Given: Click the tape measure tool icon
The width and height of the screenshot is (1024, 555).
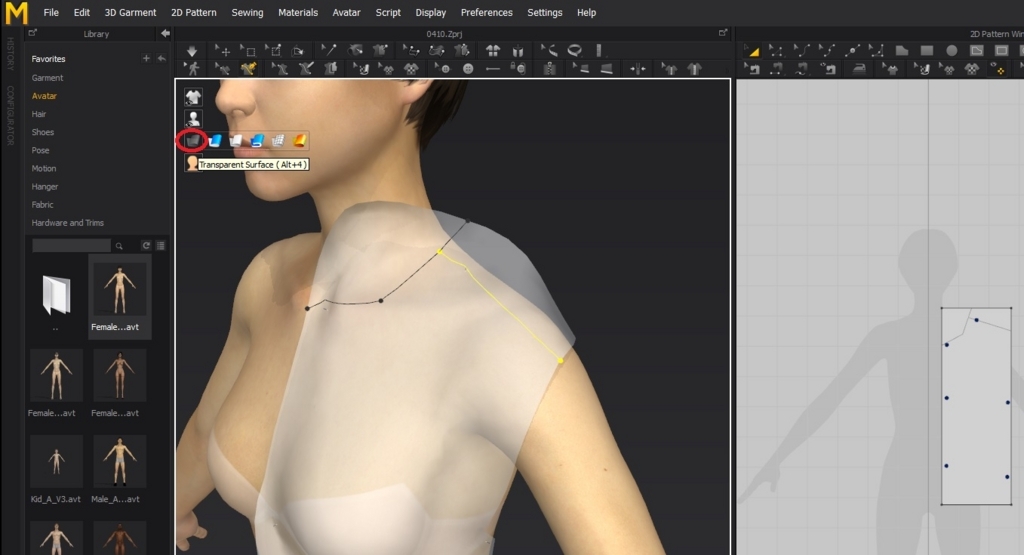Looking at the screenshot, I should (549, 51).
